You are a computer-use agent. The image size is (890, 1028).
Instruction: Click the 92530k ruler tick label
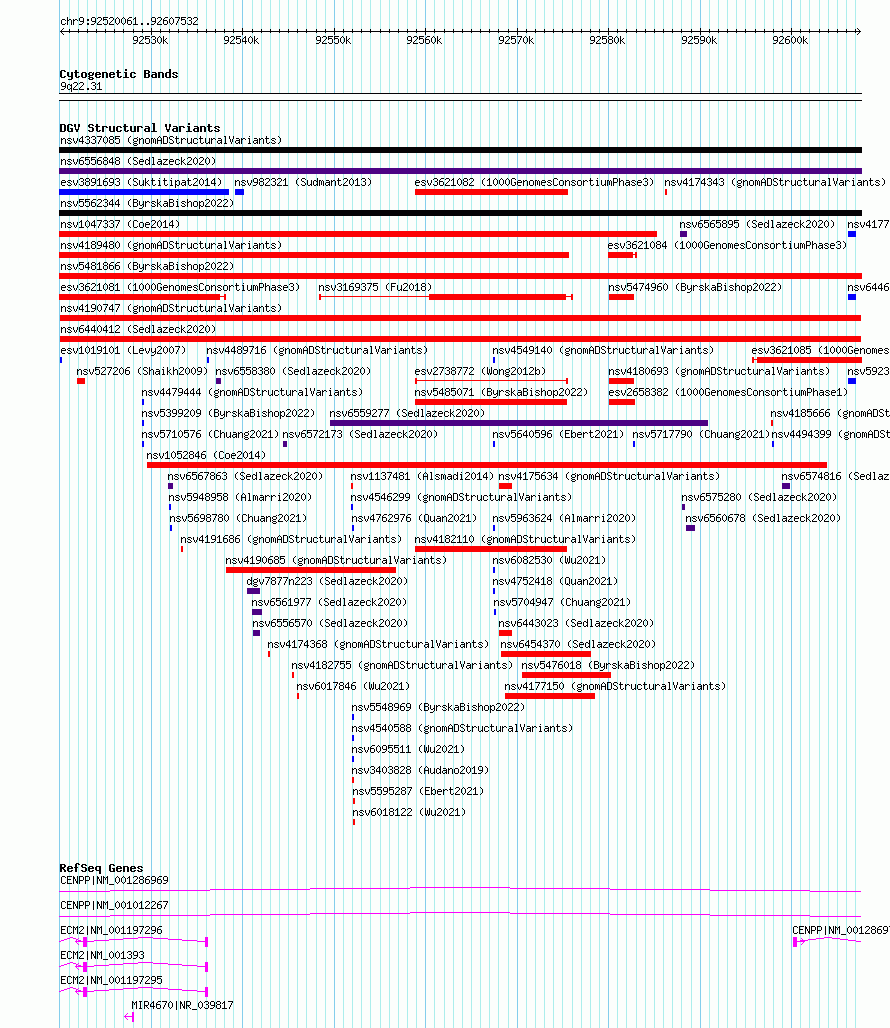click(x=150, y=40)
